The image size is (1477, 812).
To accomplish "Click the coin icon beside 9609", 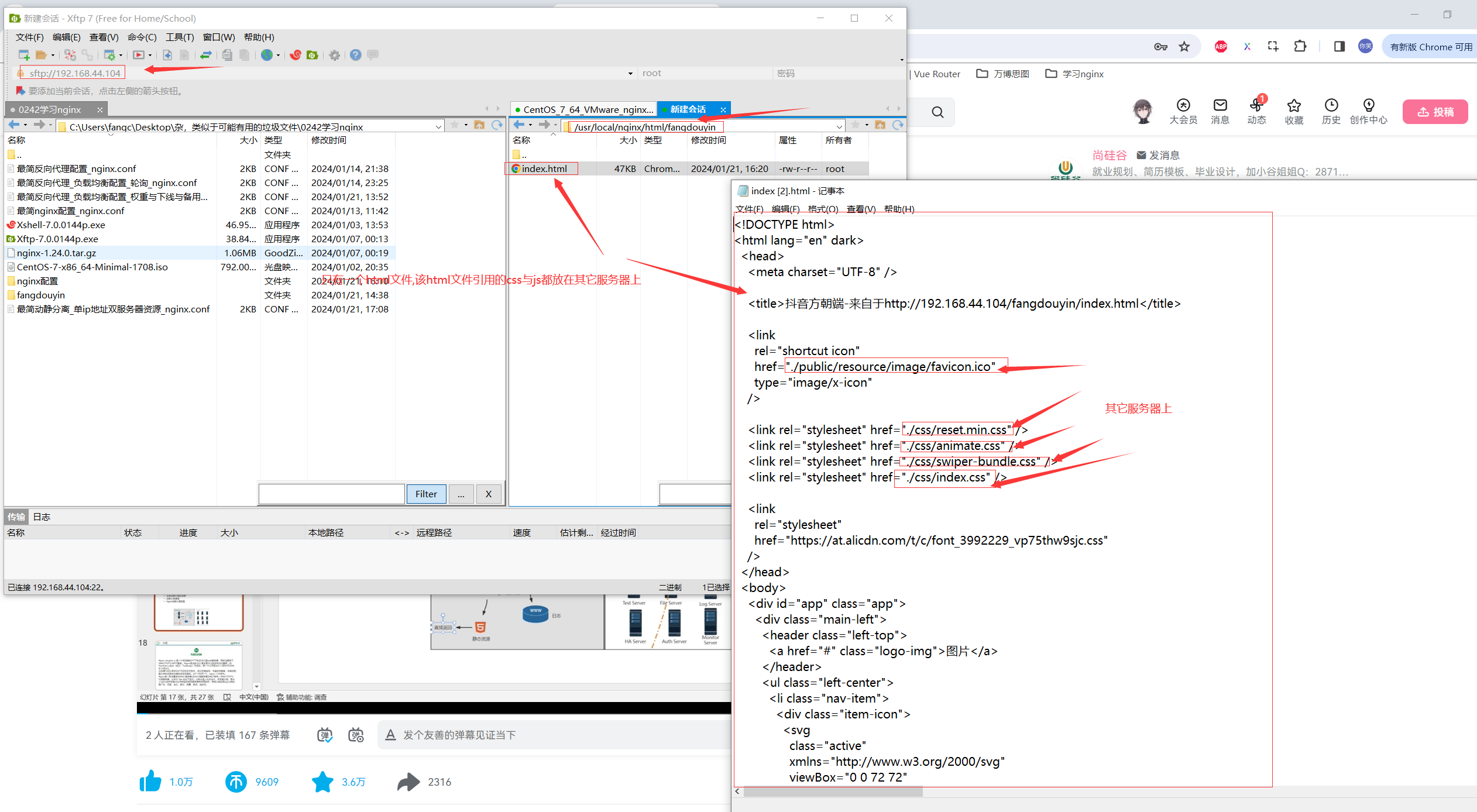I will click(x=236, y=782).
